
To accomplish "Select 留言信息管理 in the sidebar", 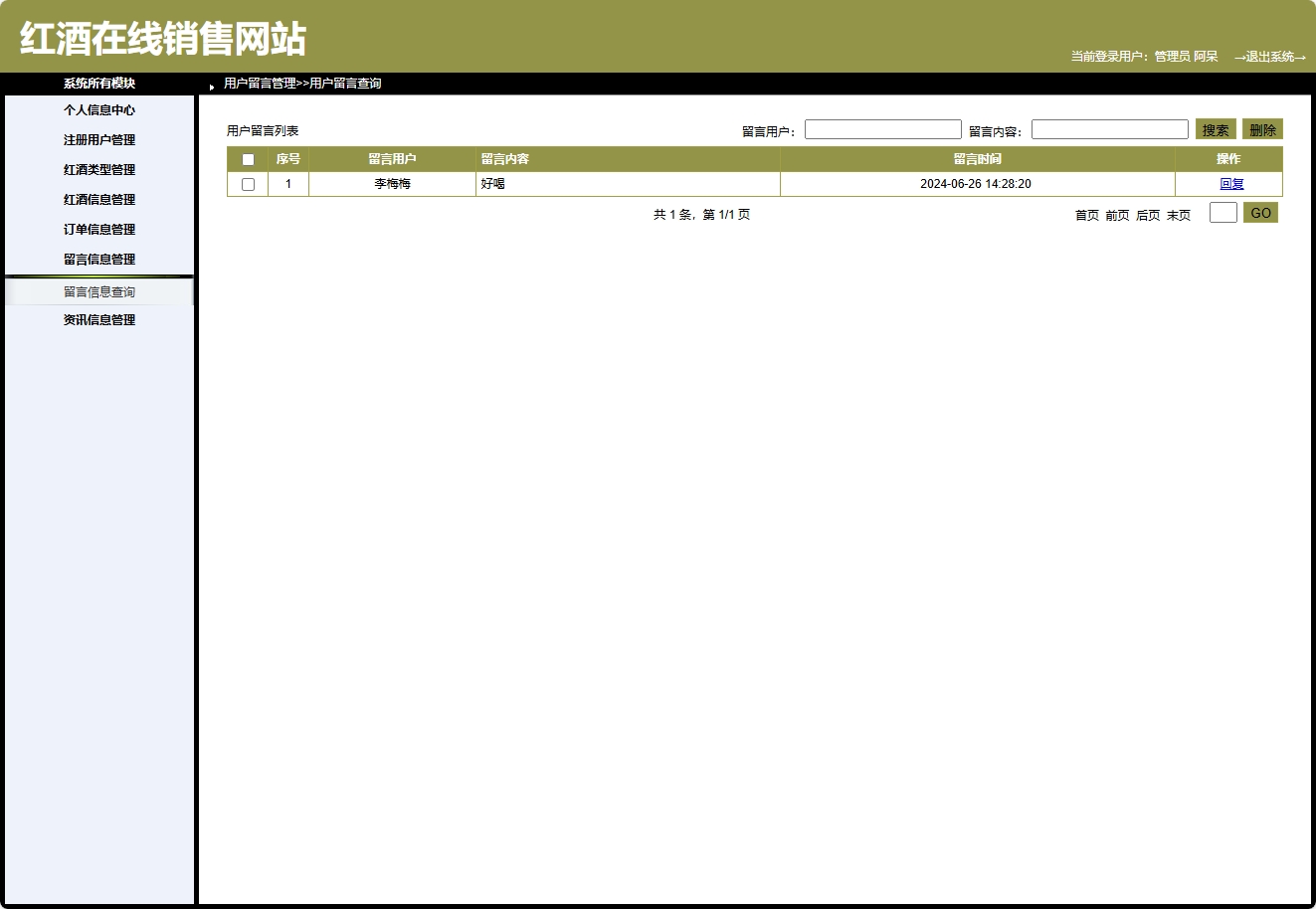I will 98,259.
